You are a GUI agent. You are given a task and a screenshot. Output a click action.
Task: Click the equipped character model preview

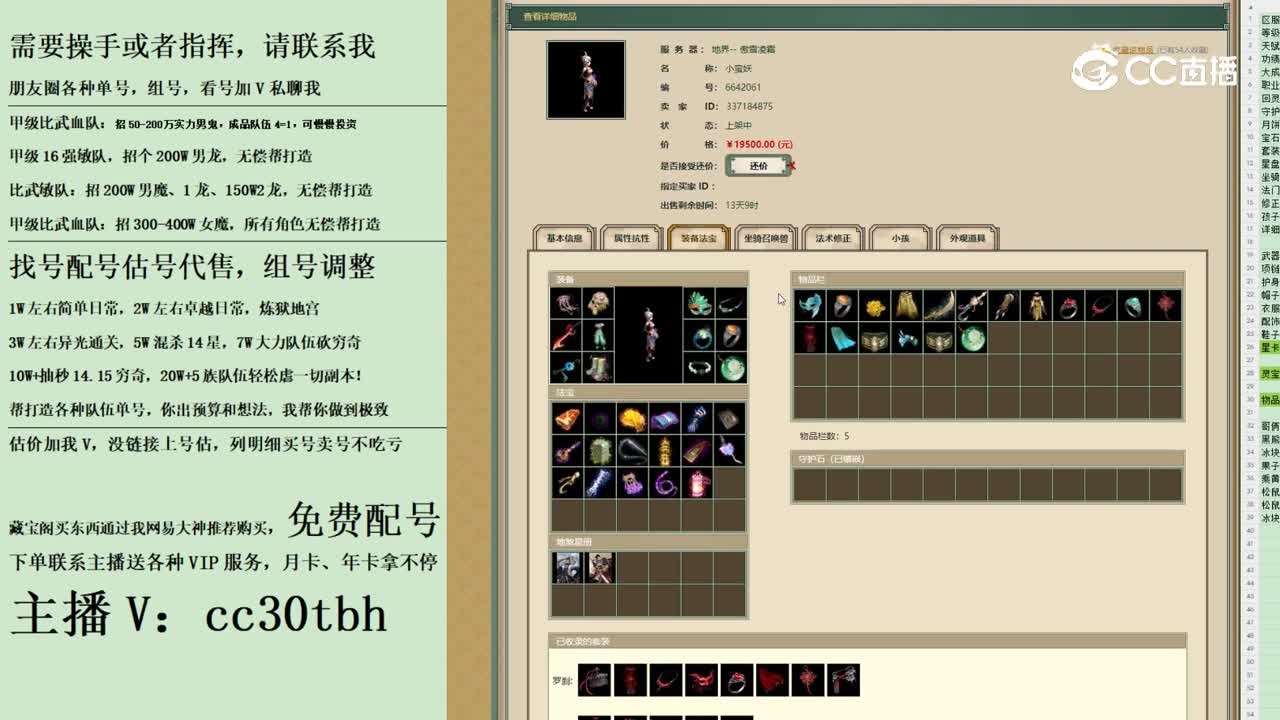point(649,336)
